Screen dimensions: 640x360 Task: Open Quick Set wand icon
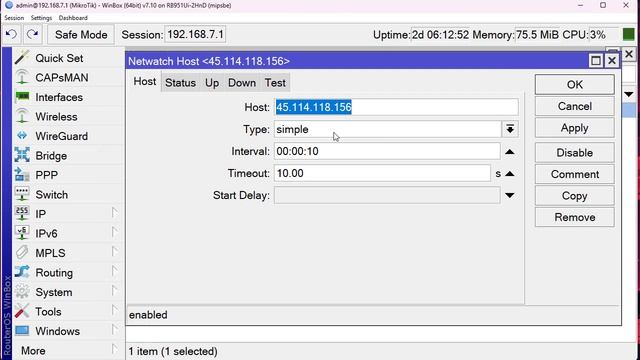(x=22, y=58)
